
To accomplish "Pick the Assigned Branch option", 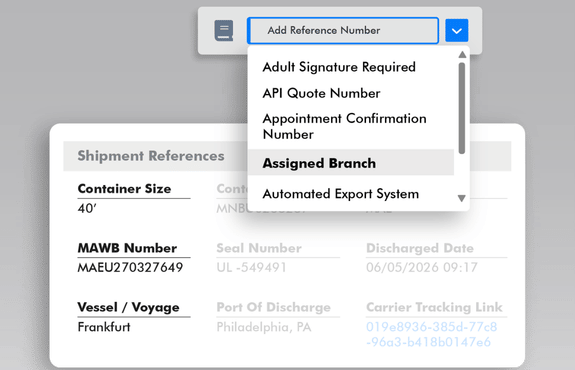I will [x=351, y=162].
